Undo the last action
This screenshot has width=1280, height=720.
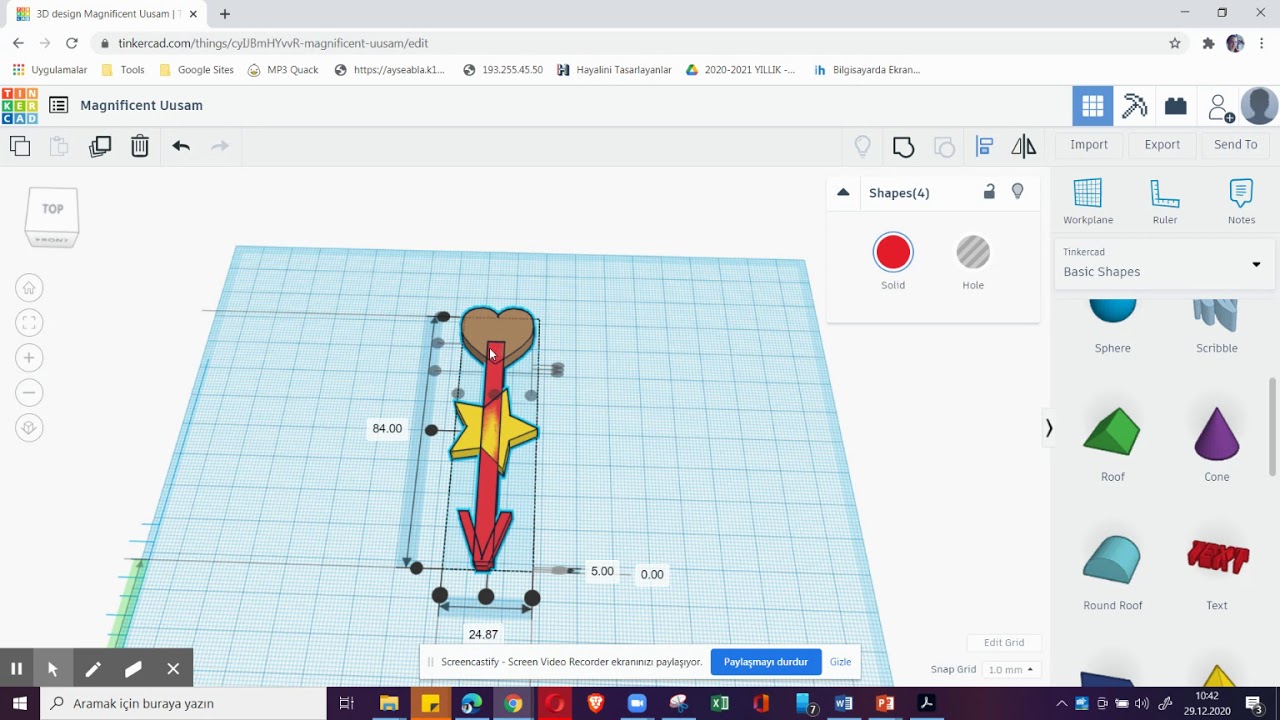click(181, 146)
